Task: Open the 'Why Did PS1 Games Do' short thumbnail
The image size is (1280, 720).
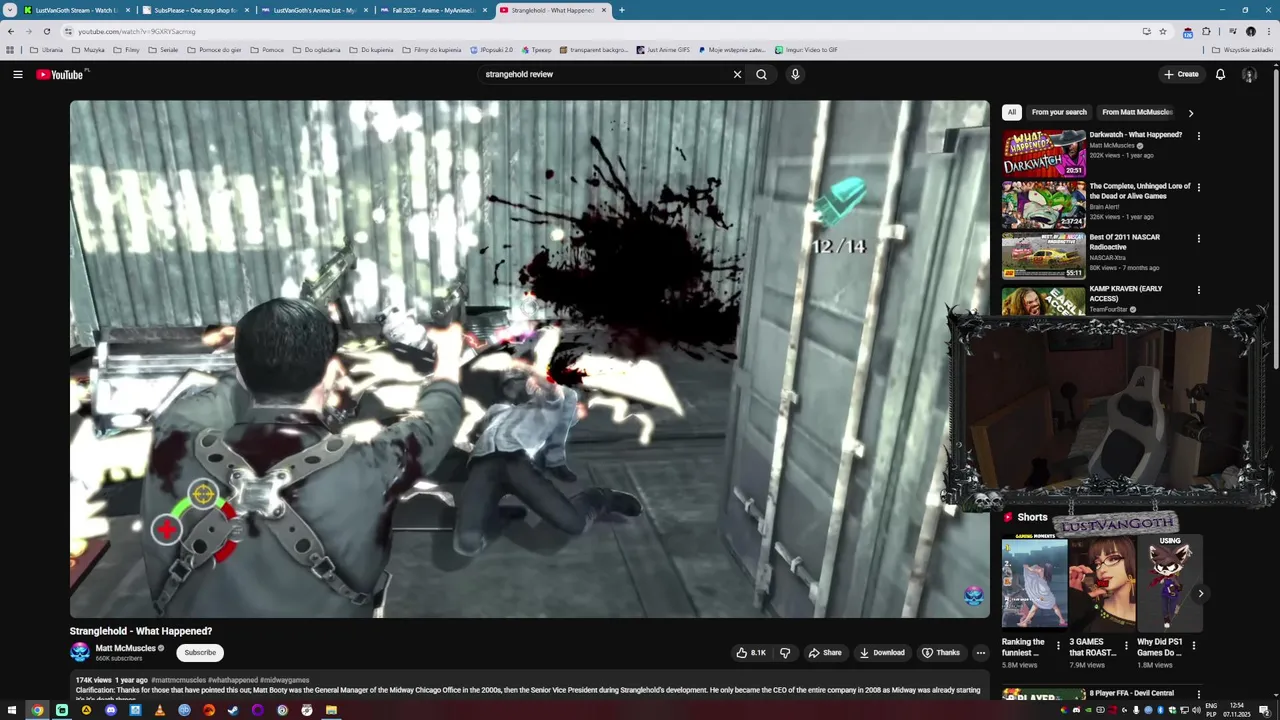Action: coord(1170,584)
